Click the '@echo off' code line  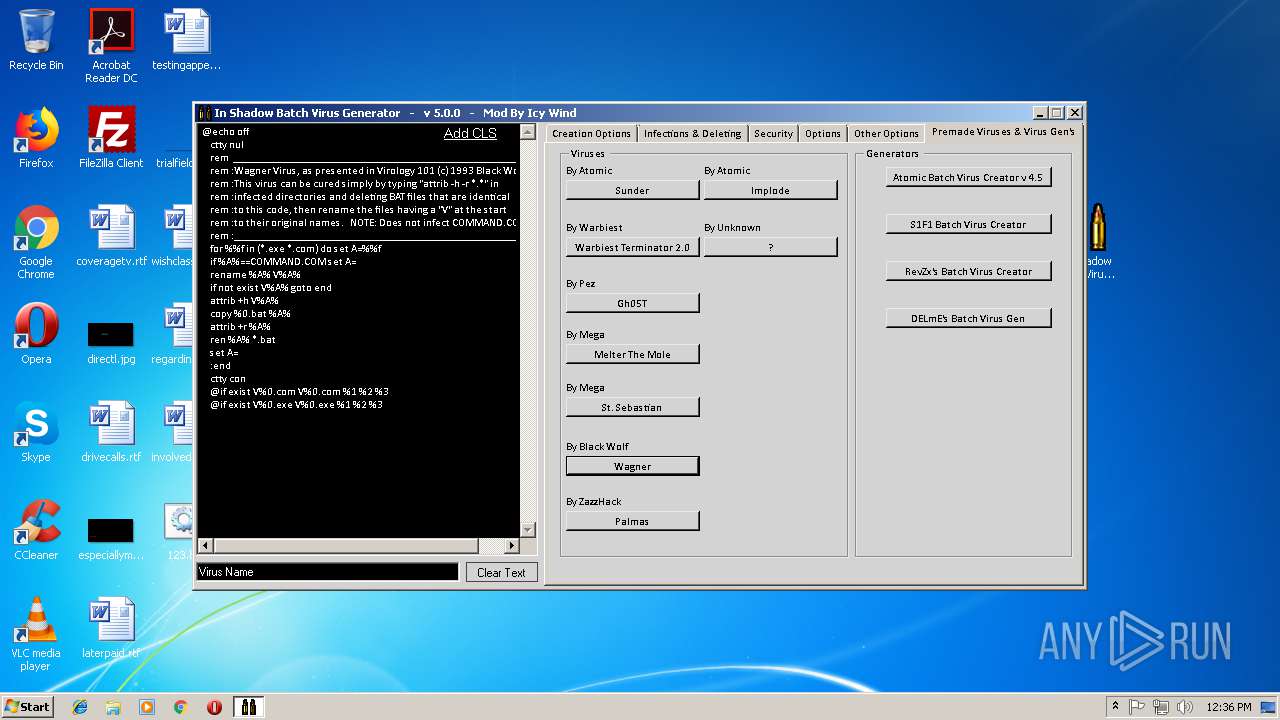pyautogui.click(x=226, y=131)
